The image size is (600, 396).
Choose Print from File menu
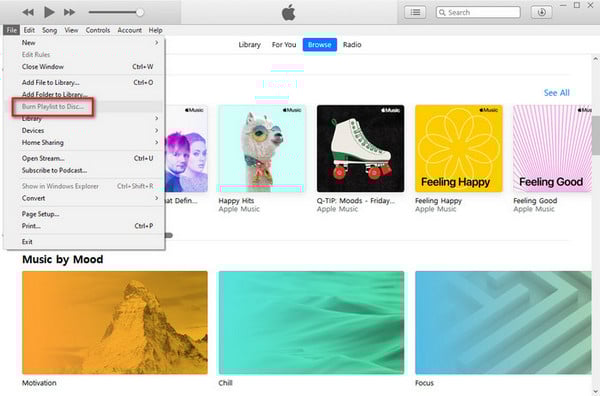pyautogui.click(x=85, y=226)
